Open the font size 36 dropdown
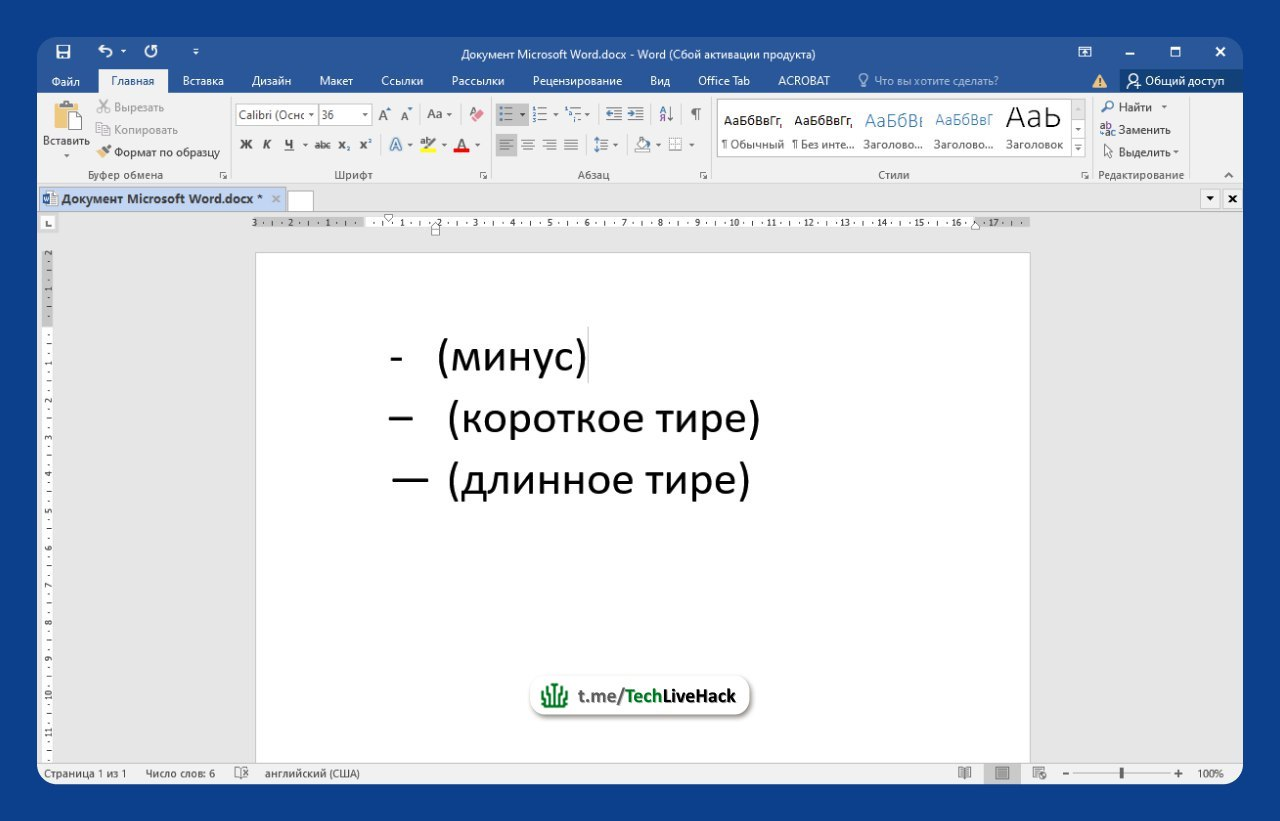The image size is (1280, 821). 365,115
